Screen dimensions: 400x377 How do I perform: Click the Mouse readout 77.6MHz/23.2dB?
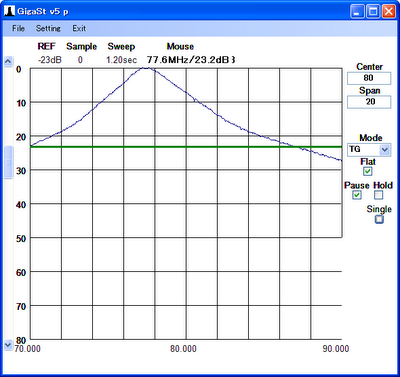tap(191, 60)
